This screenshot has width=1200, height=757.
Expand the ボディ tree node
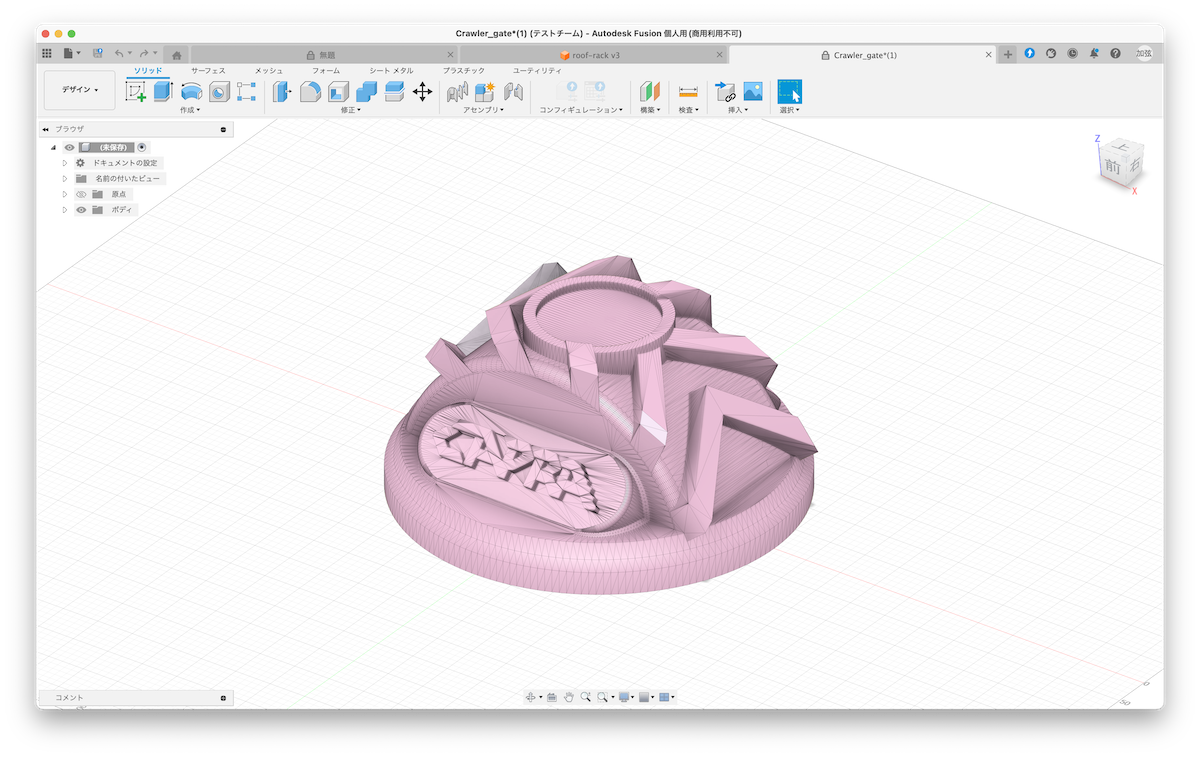pos(65,210)
